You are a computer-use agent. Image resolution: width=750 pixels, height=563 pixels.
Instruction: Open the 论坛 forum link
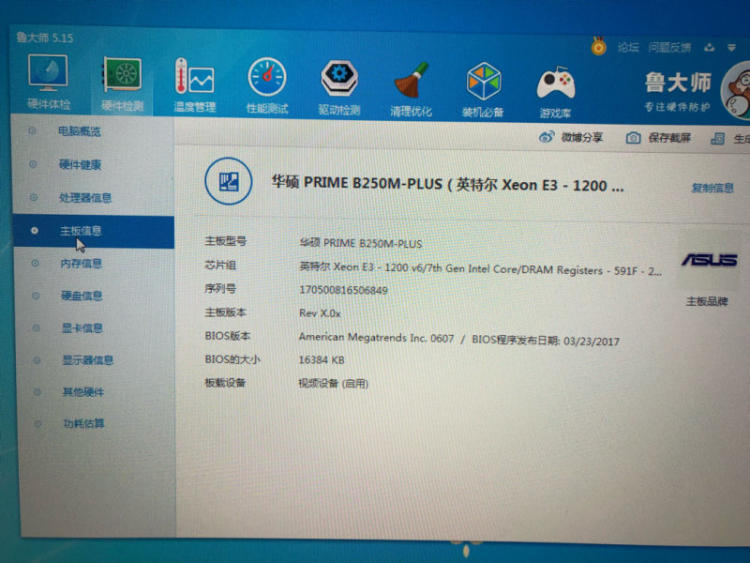(x=628, y=47)
